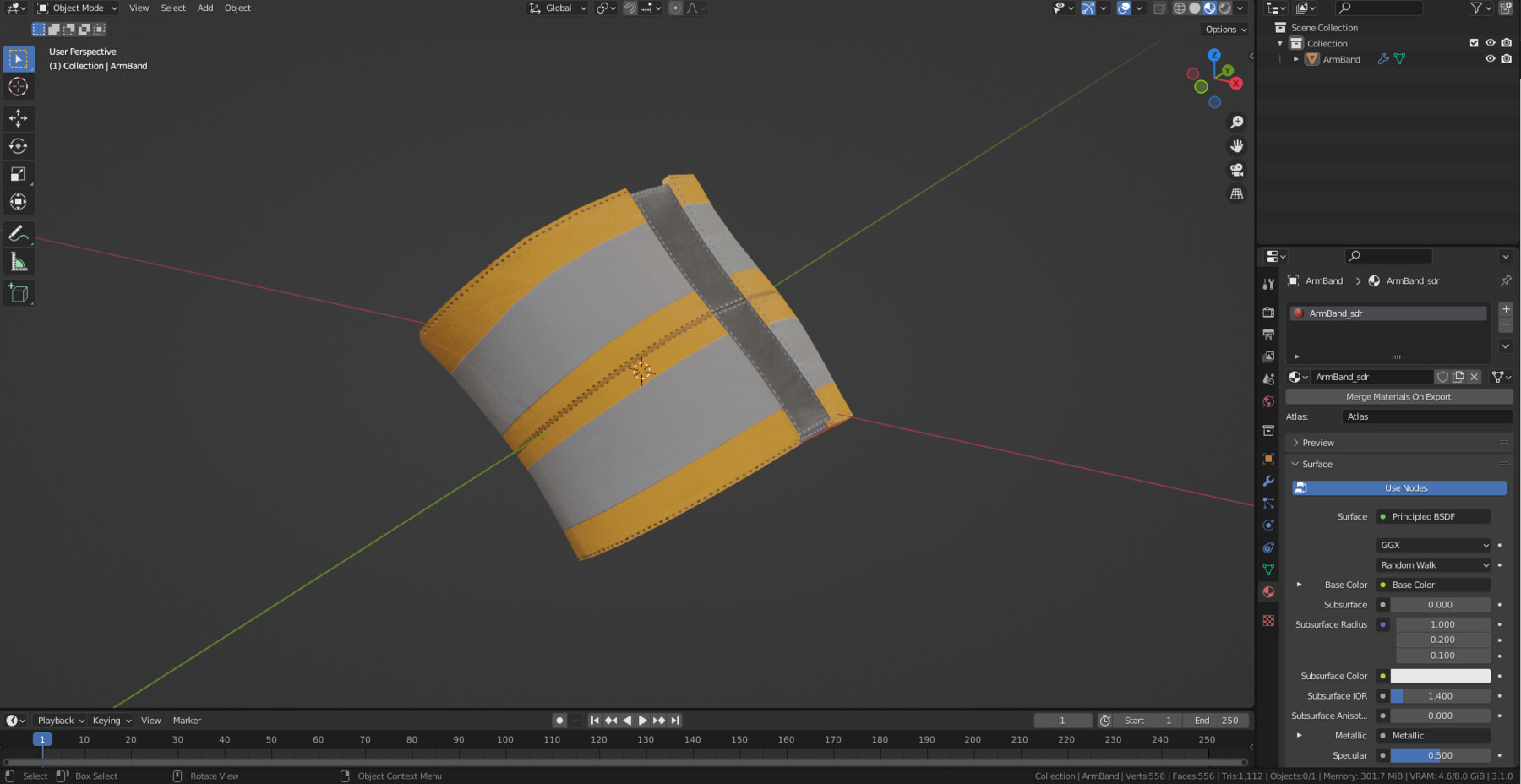Open the GGX distribution dropdown

(x=1432, y=545)
